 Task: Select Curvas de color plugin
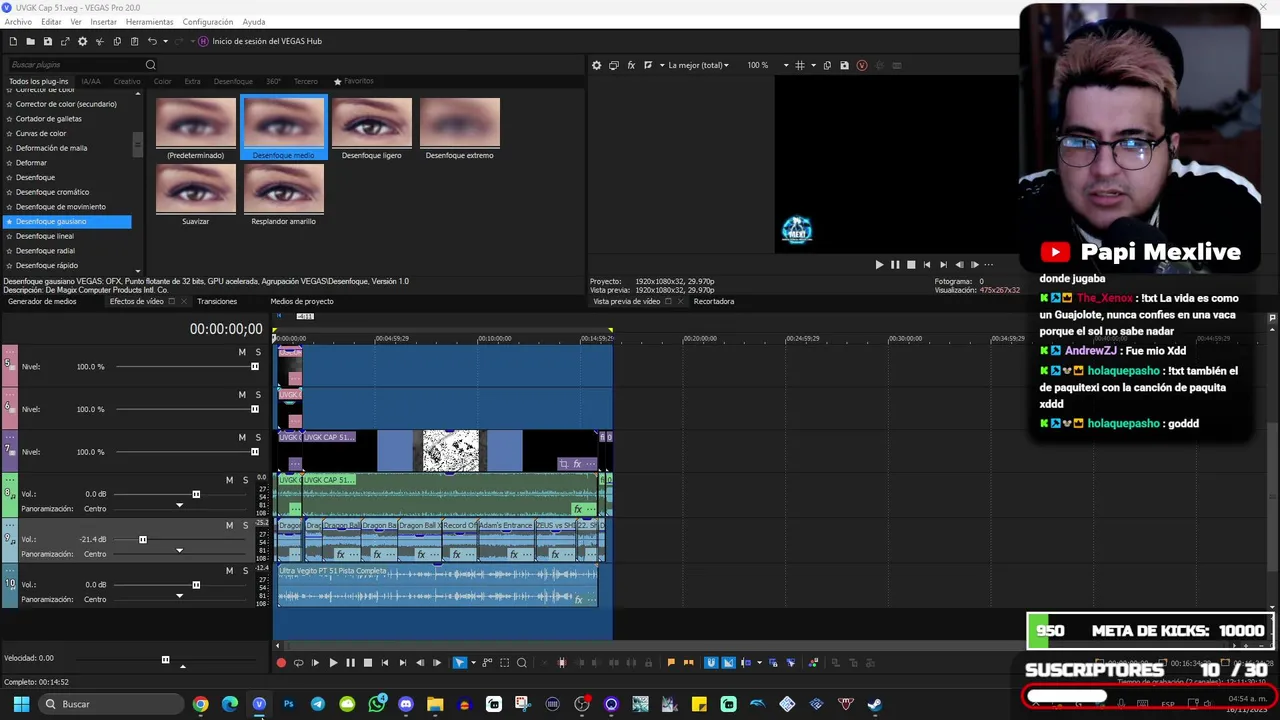click(x=41, y=133)
